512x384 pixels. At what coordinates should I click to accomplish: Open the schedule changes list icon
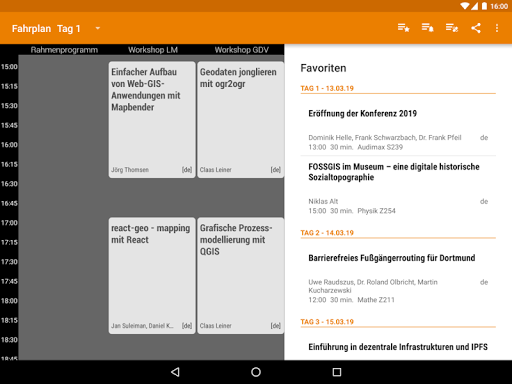(x=452, y=28)
